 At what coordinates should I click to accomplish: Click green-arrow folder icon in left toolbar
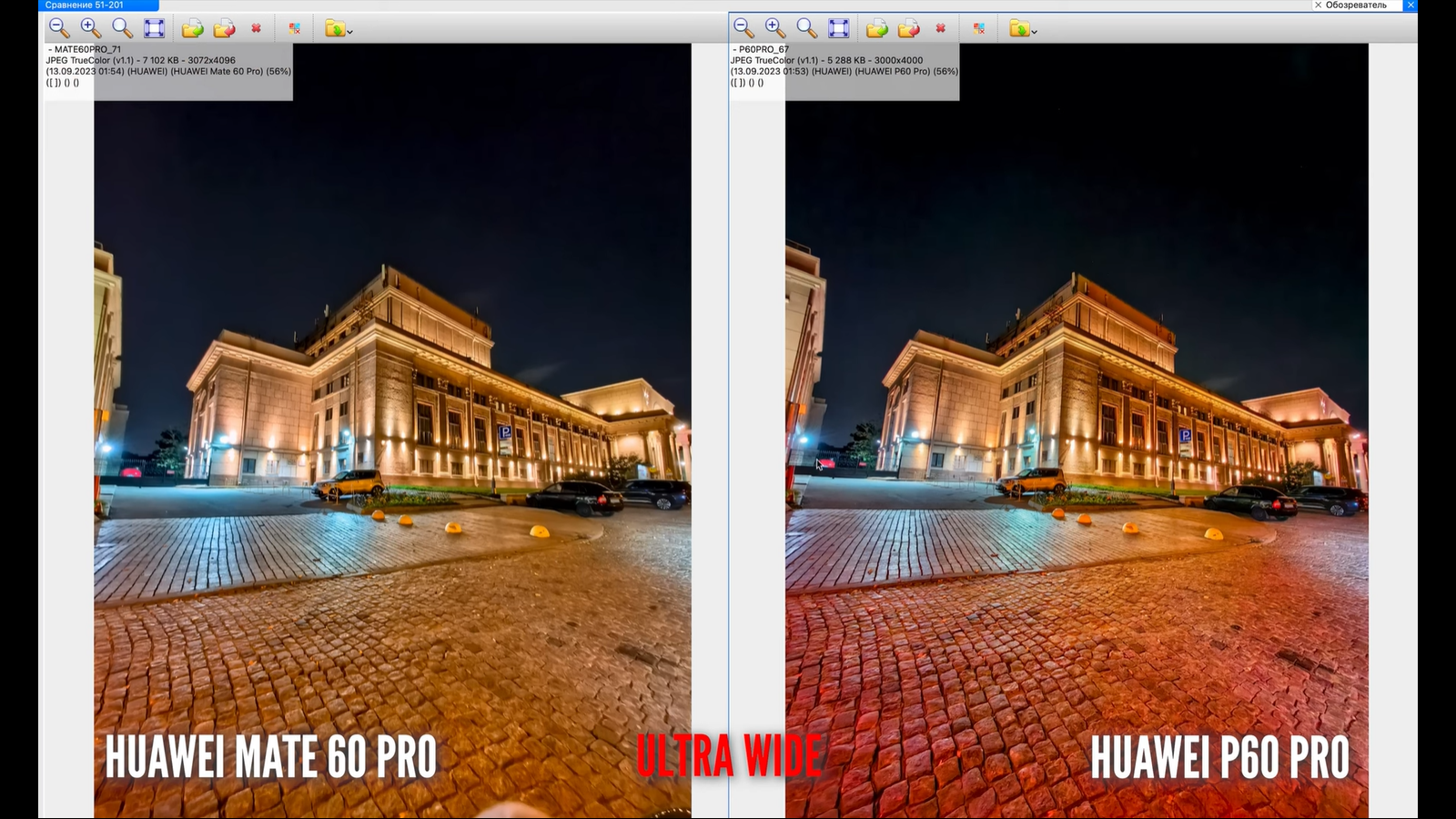(x=192, y=29)
